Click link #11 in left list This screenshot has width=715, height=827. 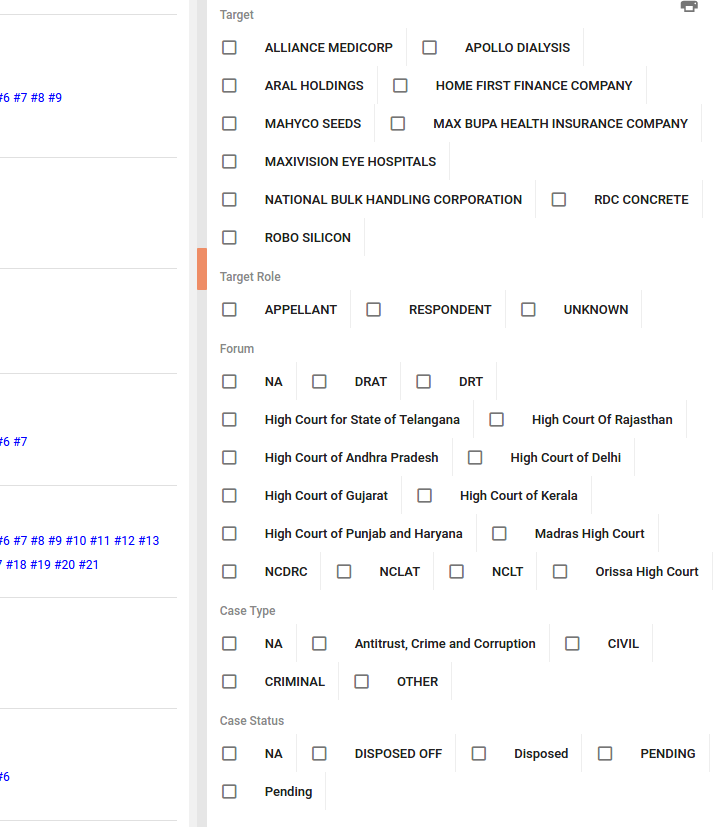(x=100, y=541)
